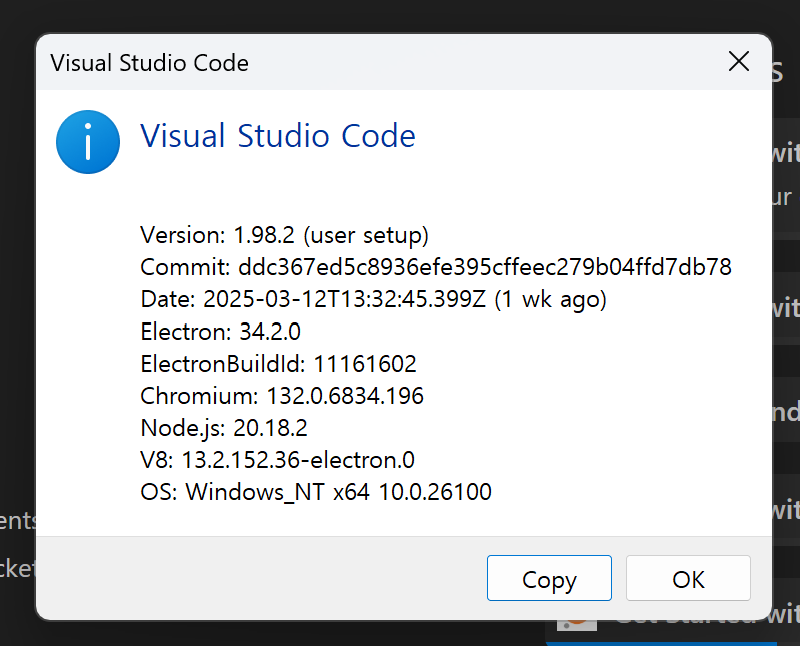Close the About dialog with the X
The width and height of the screenshot is (800, 646).
tap(738, 61)
